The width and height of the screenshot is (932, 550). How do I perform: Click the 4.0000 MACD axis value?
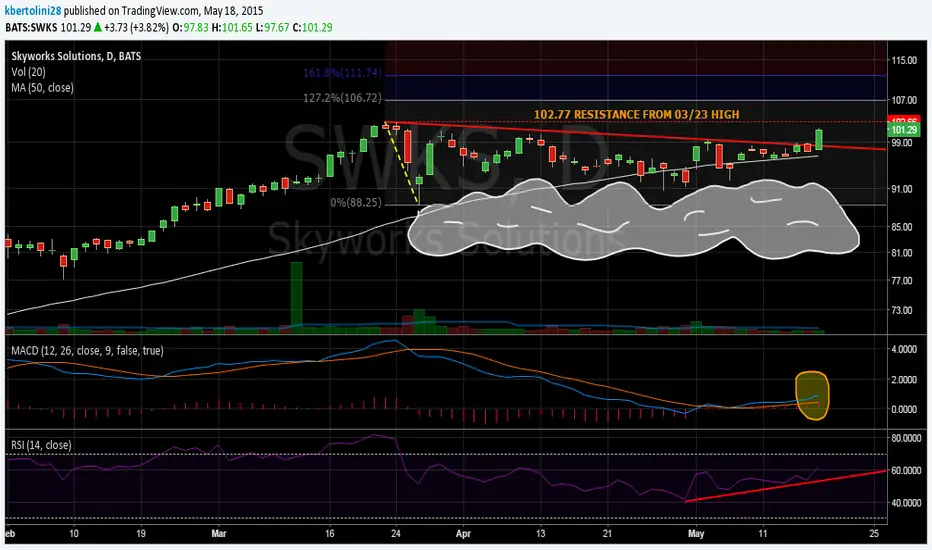pyautogui.click(x=903, y=349)
